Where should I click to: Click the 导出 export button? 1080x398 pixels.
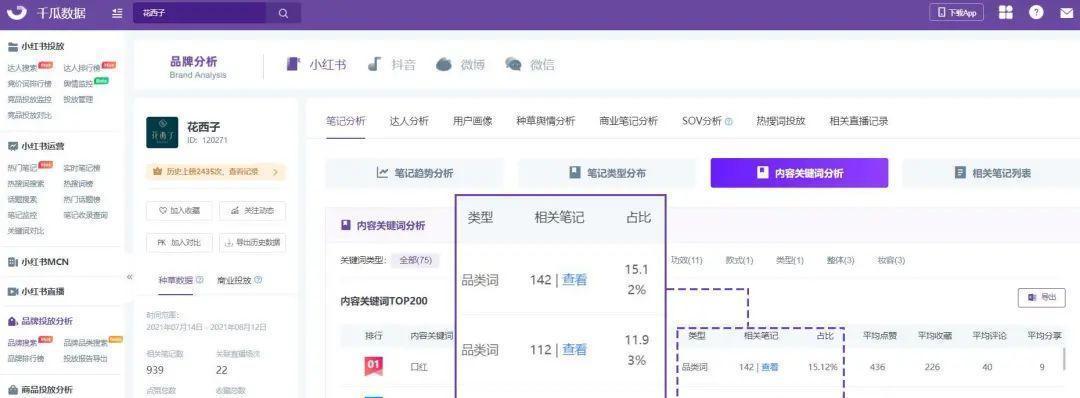[x=1041, y=297]
